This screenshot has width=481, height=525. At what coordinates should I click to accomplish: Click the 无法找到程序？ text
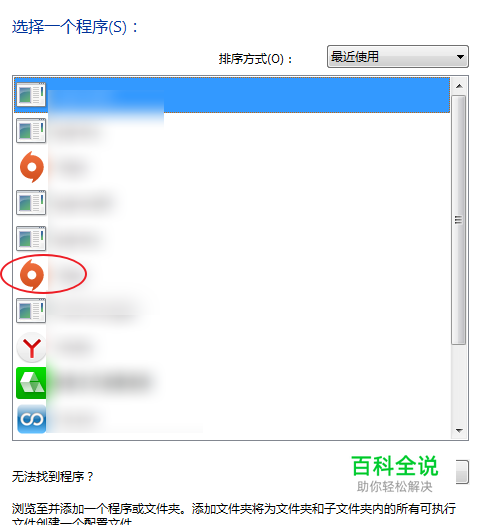pyautogui.click(x=53, y=476)
